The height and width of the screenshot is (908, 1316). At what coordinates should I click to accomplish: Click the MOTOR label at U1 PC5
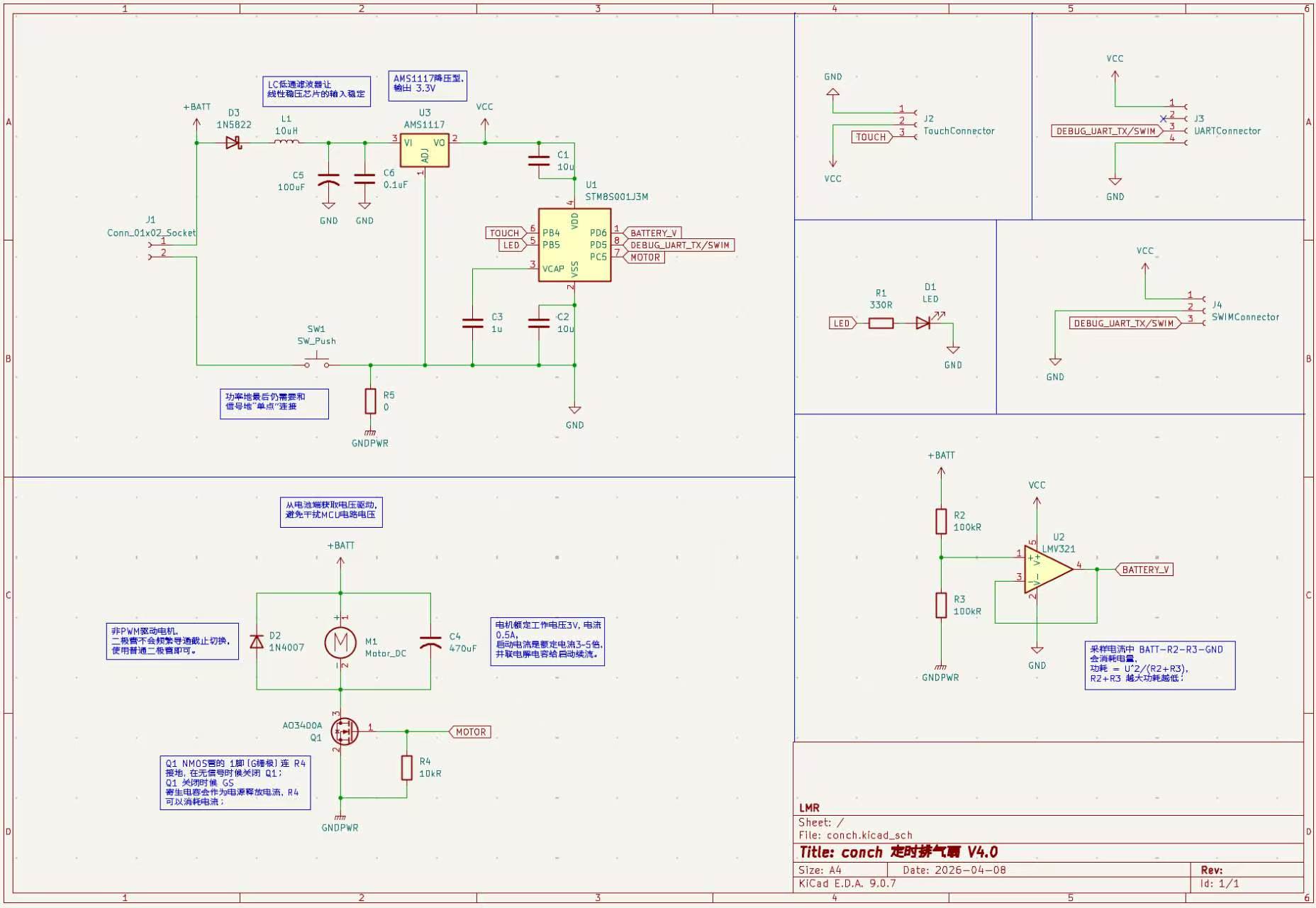click(x=644, y=258)
